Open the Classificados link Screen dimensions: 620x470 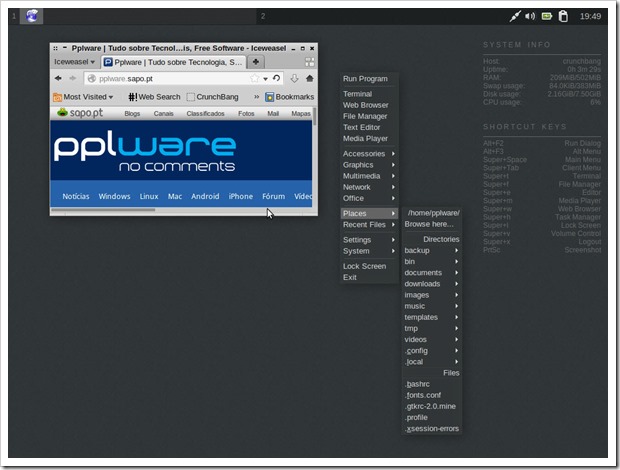click(x=205, y=113)
